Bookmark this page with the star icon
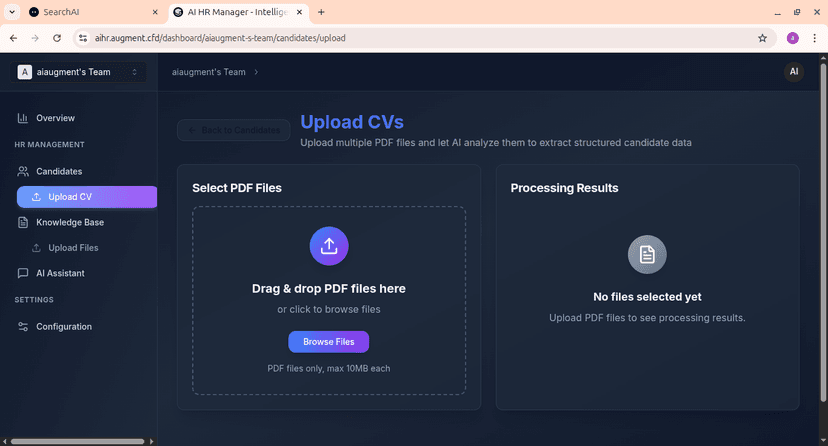Screen dimensions: 828x446 point(762,38)
